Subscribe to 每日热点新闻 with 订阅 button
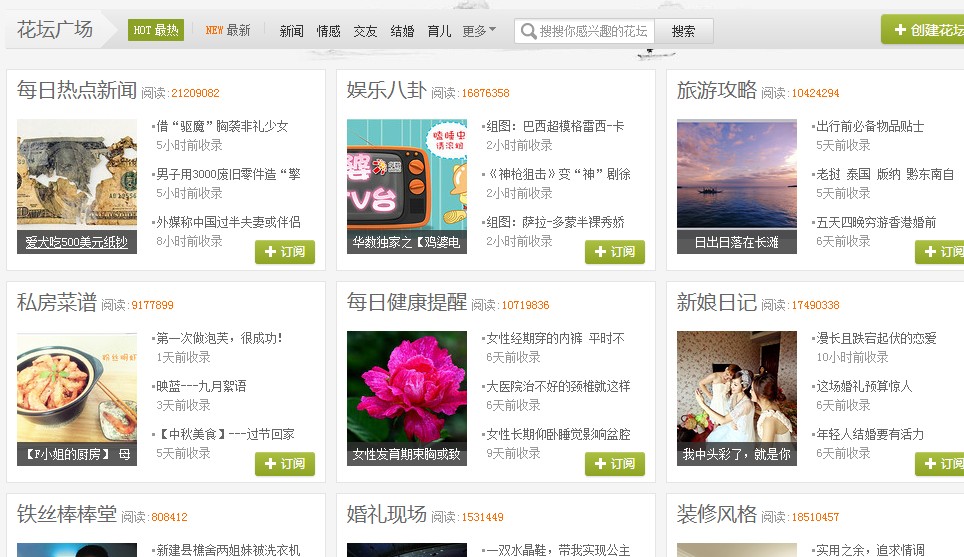Image resolution: width=964 pixels, height=557 pixels. [x=285, y=251]
